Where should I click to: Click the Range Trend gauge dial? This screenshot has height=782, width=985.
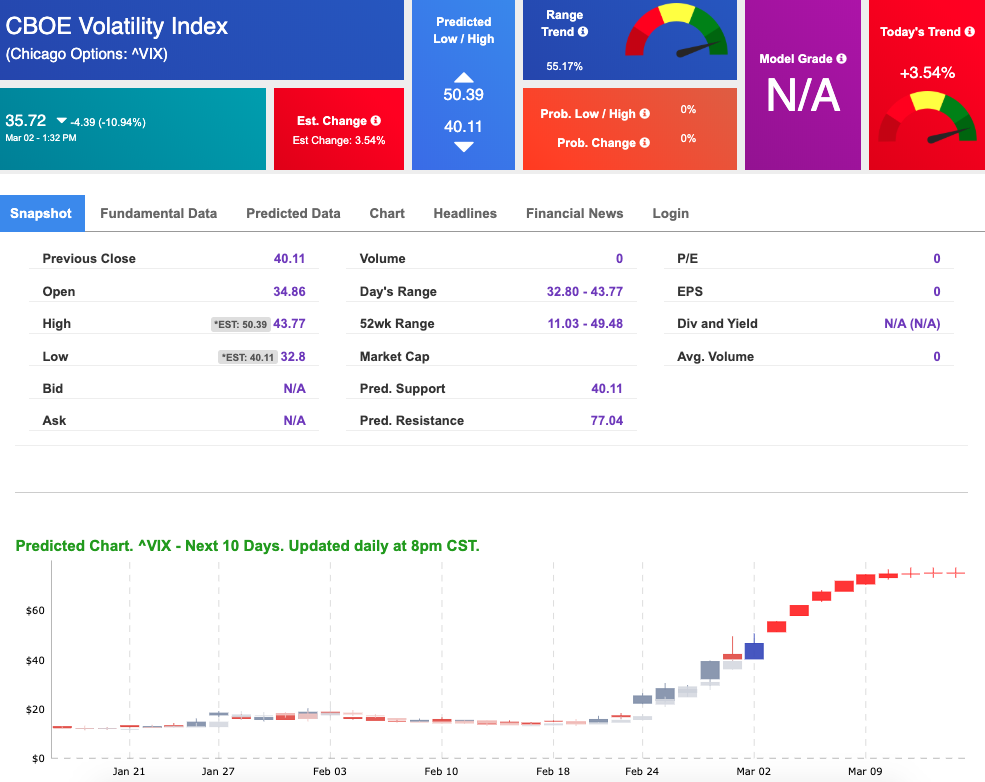tap(677, 31)
